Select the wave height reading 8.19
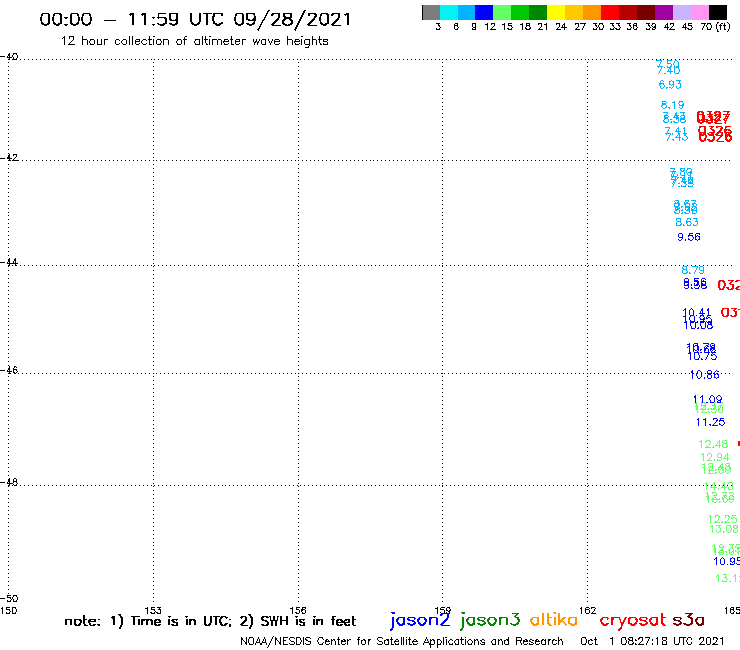Screen dimensions: 740x650 (672, 105)
